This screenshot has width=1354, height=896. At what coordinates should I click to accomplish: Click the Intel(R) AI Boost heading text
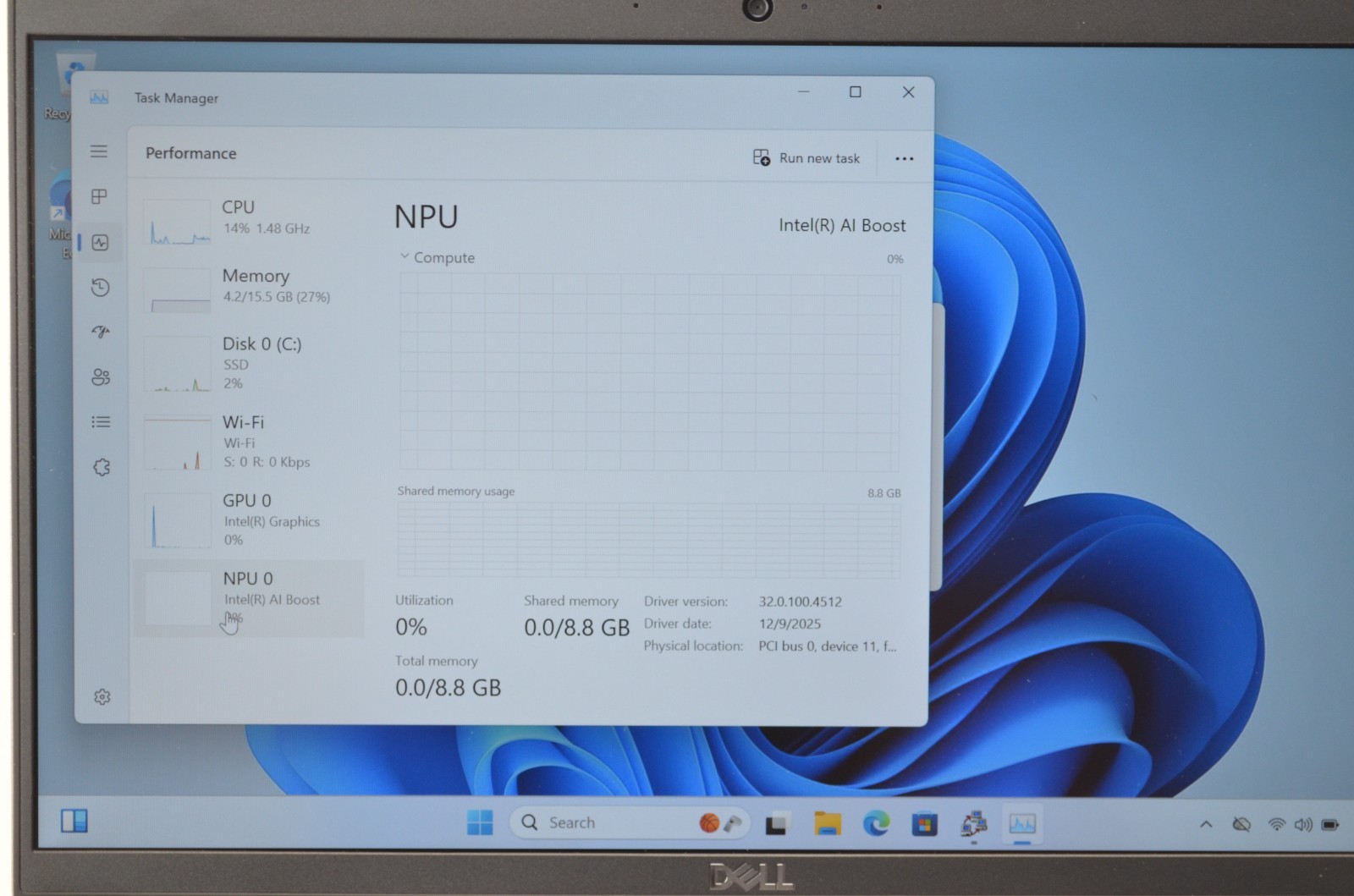coord(842,225)
